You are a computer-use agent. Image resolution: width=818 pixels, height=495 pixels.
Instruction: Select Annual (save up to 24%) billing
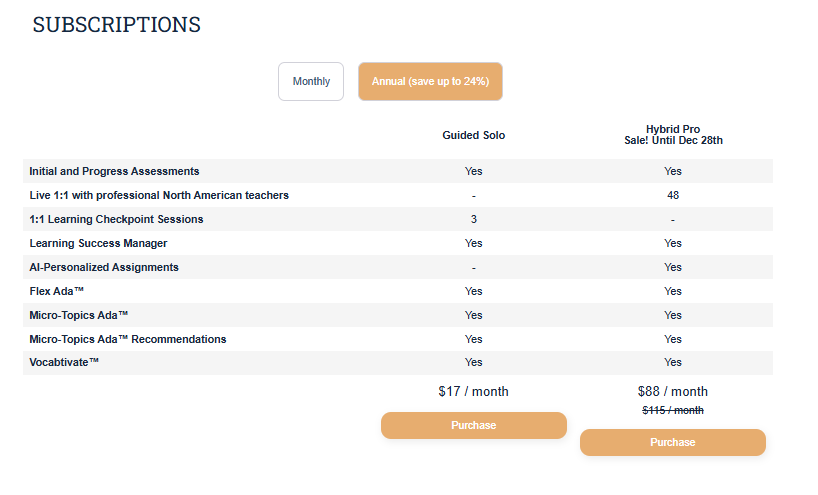[x=430, y=82]
